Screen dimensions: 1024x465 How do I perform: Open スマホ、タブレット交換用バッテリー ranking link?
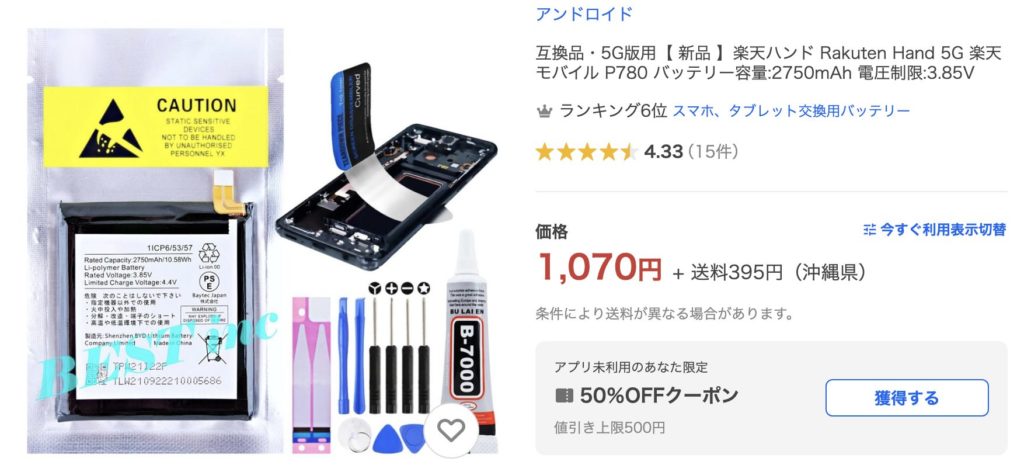click(791, 111)
